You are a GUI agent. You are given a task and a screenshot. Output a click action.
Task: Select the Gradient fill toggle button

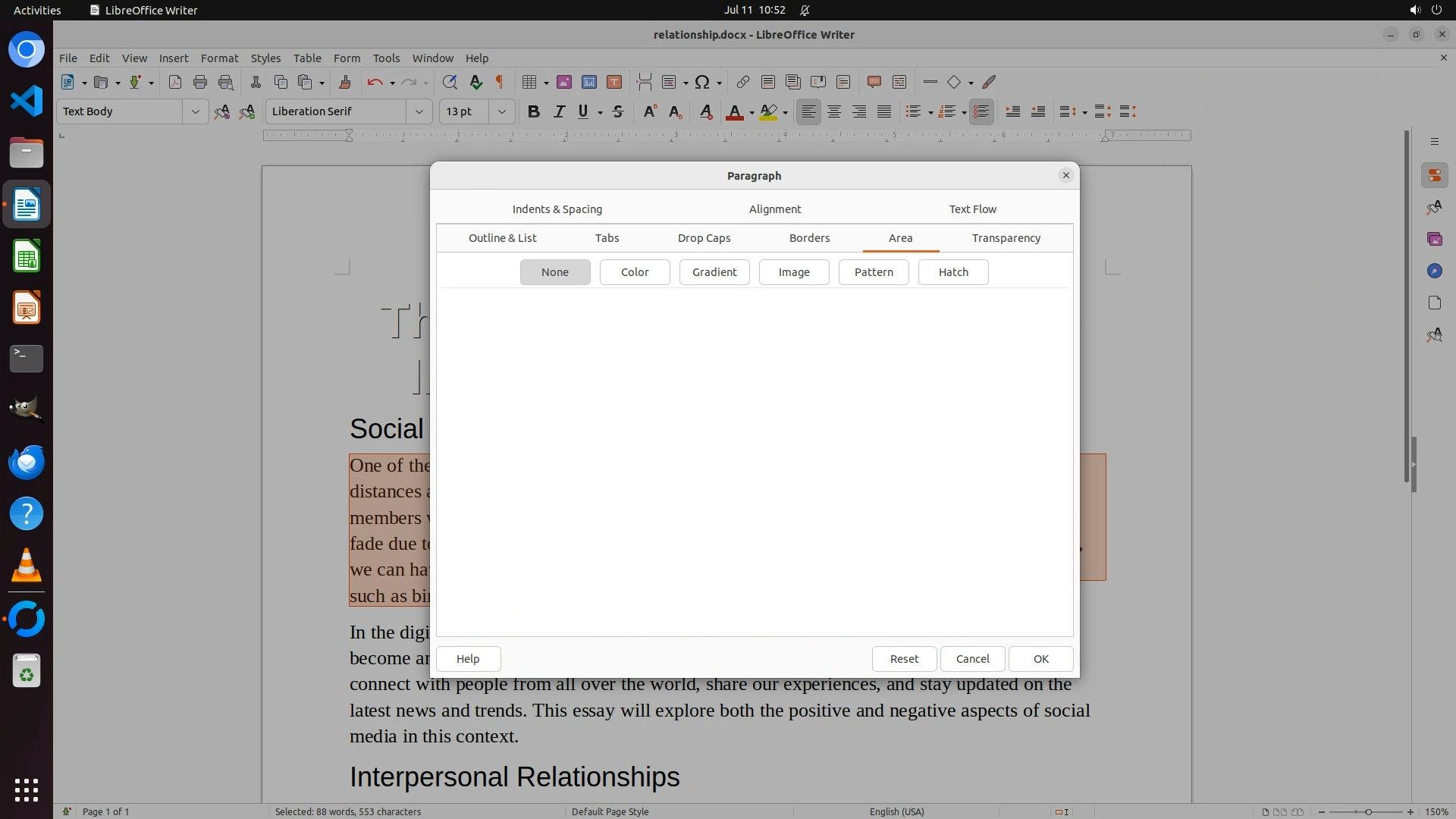(714, 272)
